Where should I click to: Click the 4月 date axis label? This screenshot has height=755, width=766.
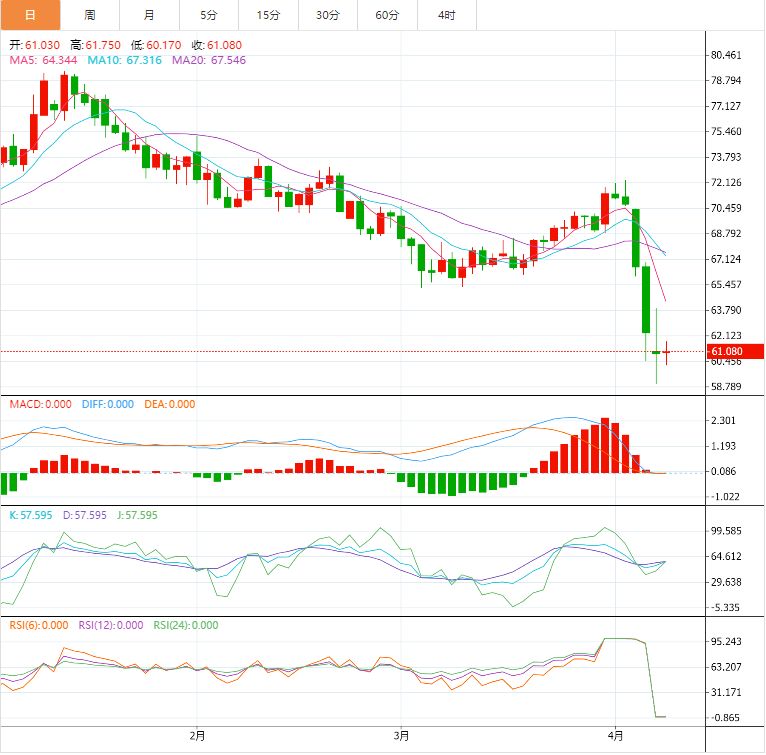pyautogui.click(x=616, y=735)
